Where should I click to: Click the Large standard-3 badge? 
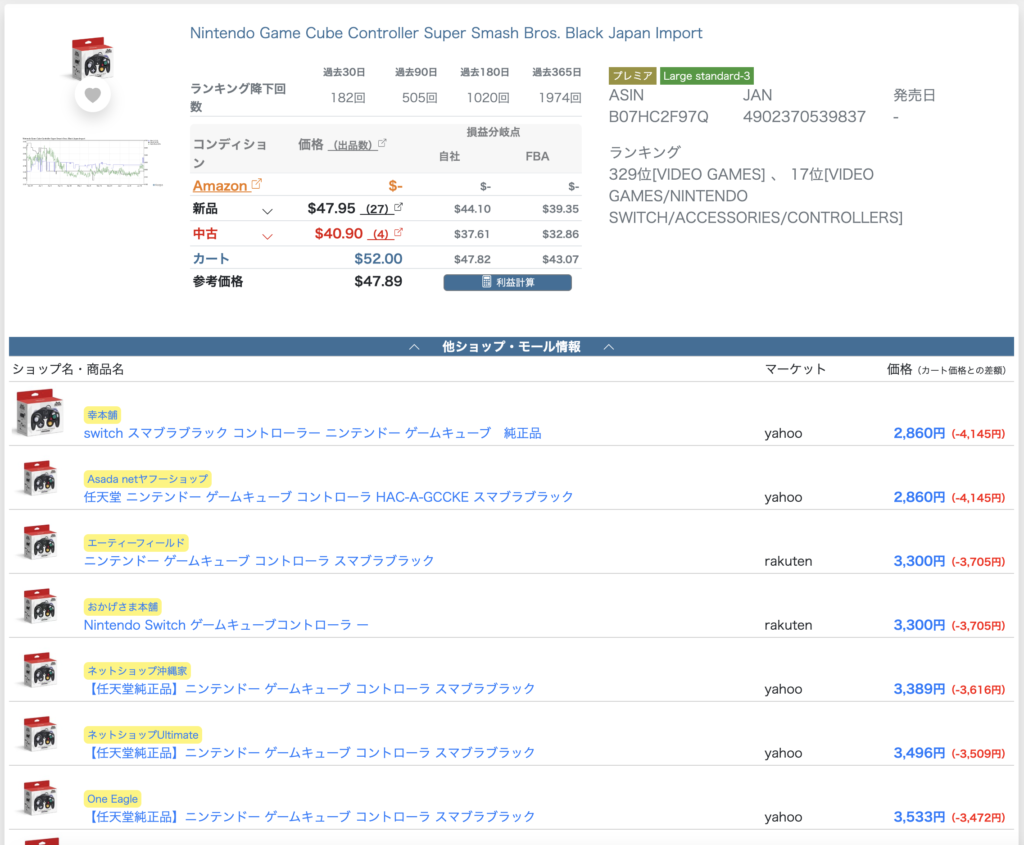tap(707, 76)
